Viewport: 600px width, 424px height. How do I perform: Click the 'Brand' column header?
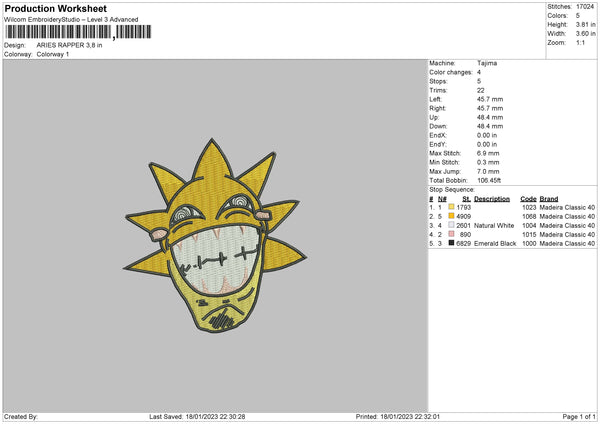[x=549, y=199]
